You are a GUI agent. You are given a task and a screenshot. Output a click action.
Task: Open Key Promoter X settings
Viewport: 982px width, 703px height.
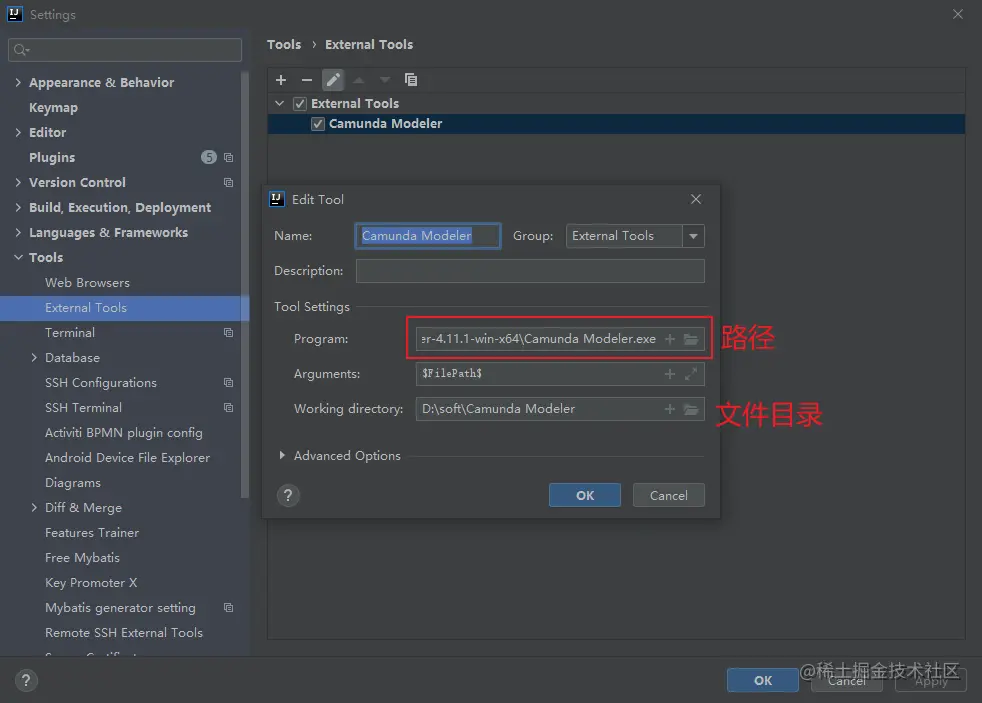pos(91,583)
